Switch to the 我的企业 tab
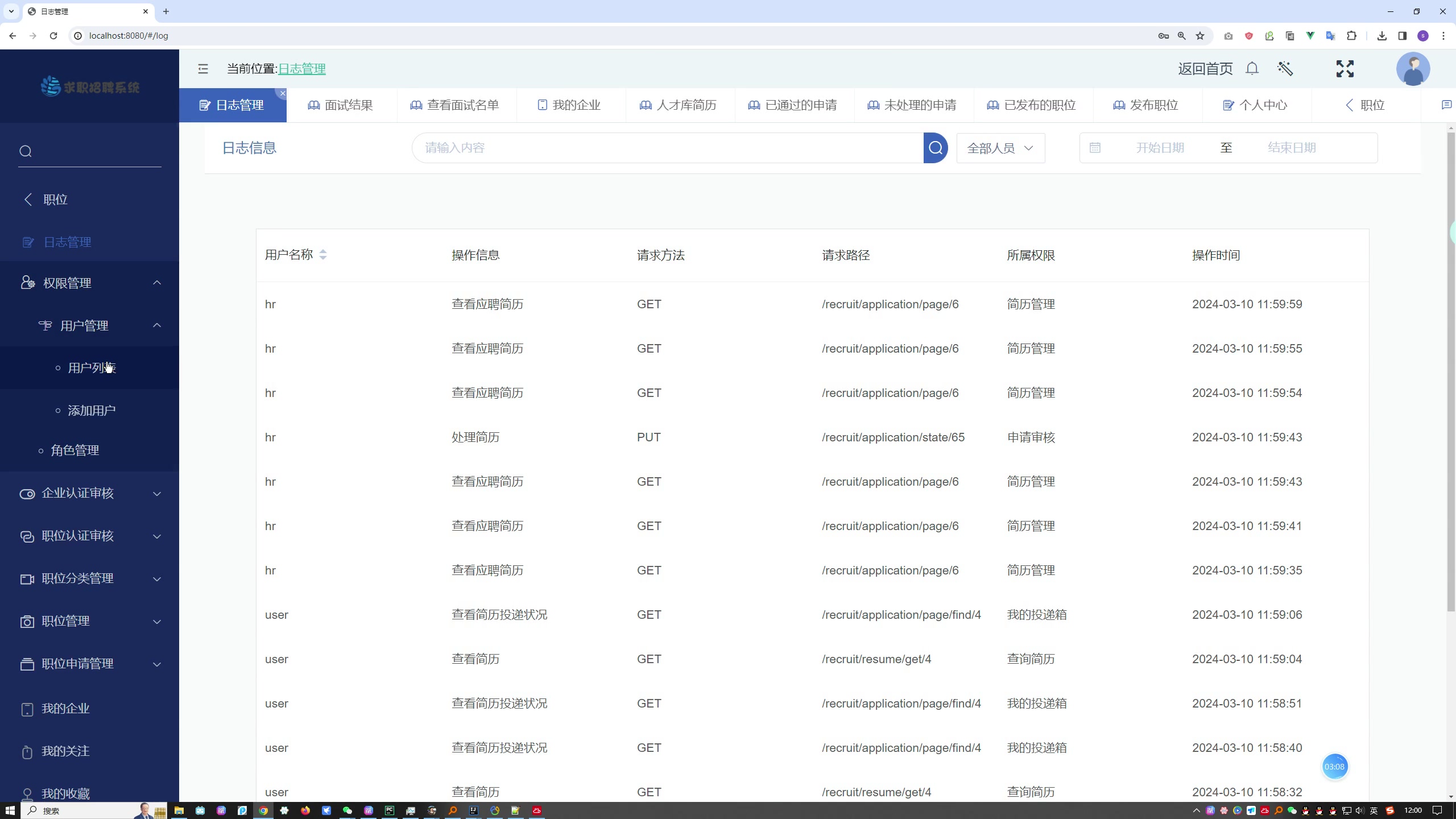 pyautogui.click(x=570, y=105)
